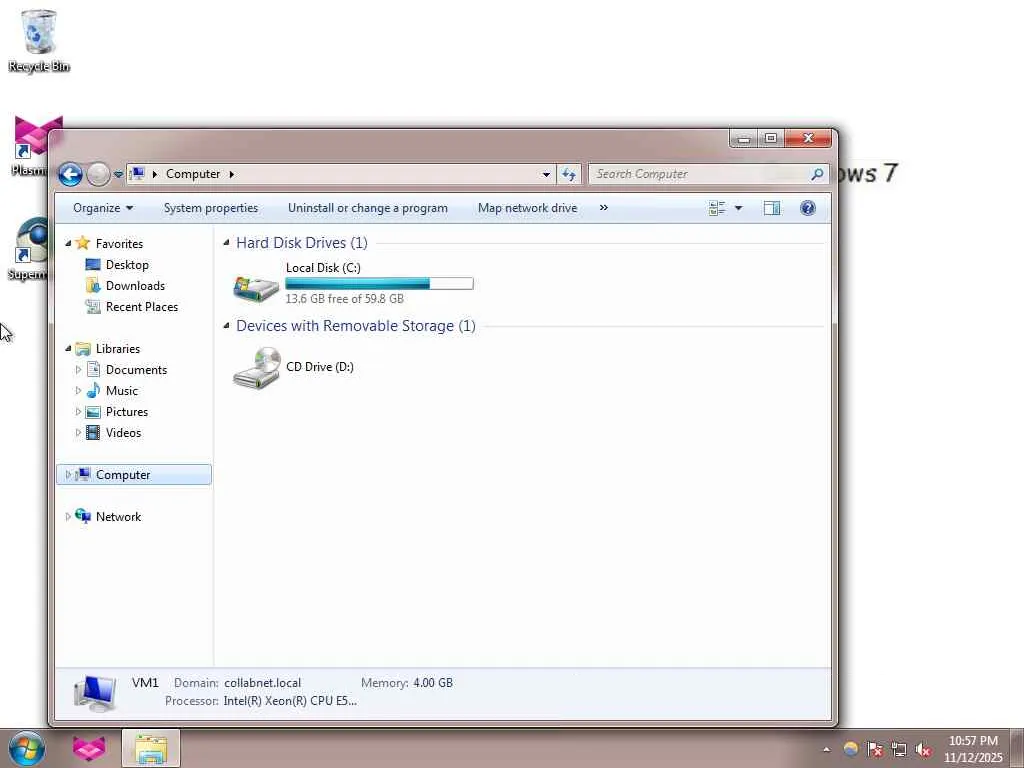Select Libraries in navigation pane
1024x768 pixels.
click(x=108, y=349)
